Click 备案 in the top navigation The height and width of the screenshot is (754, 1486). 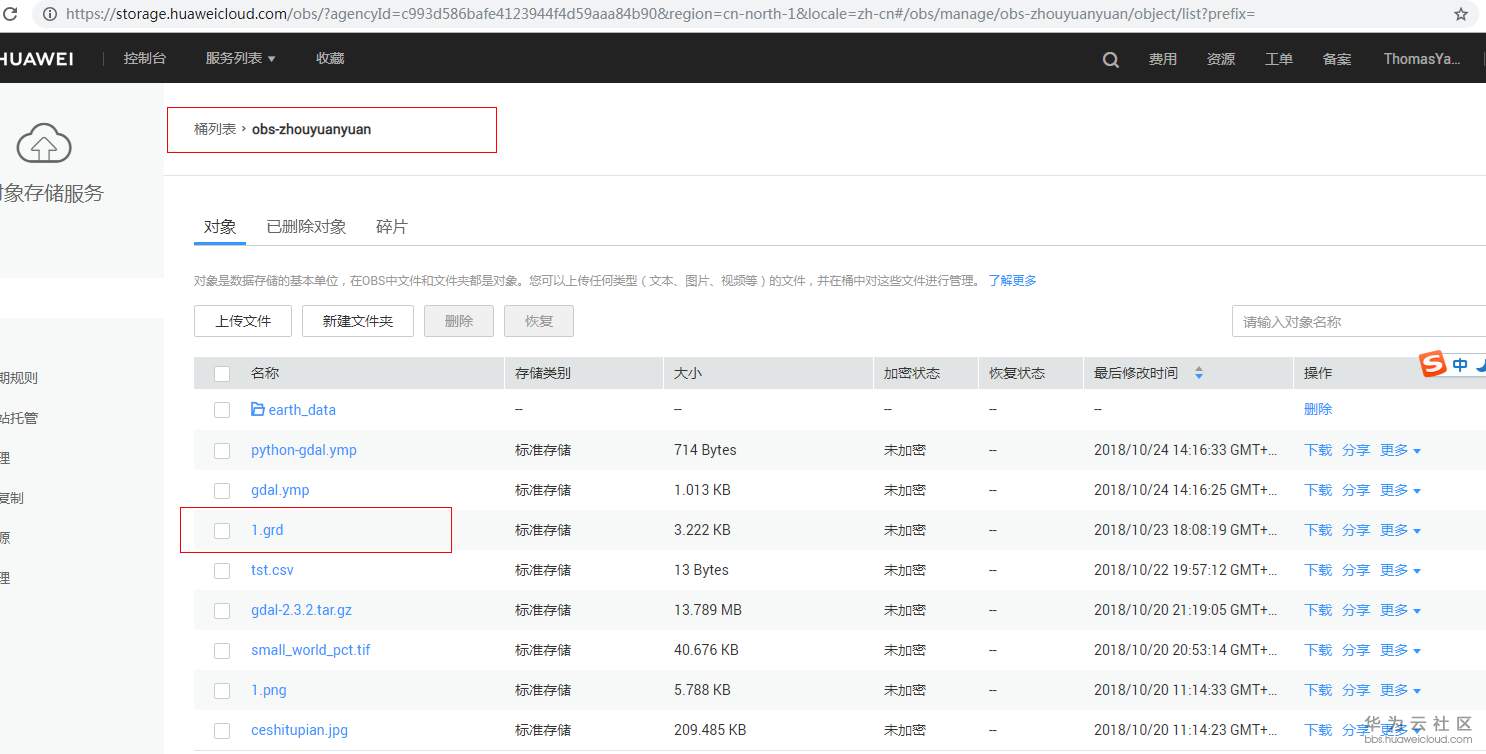click(x=1337, y=59)
